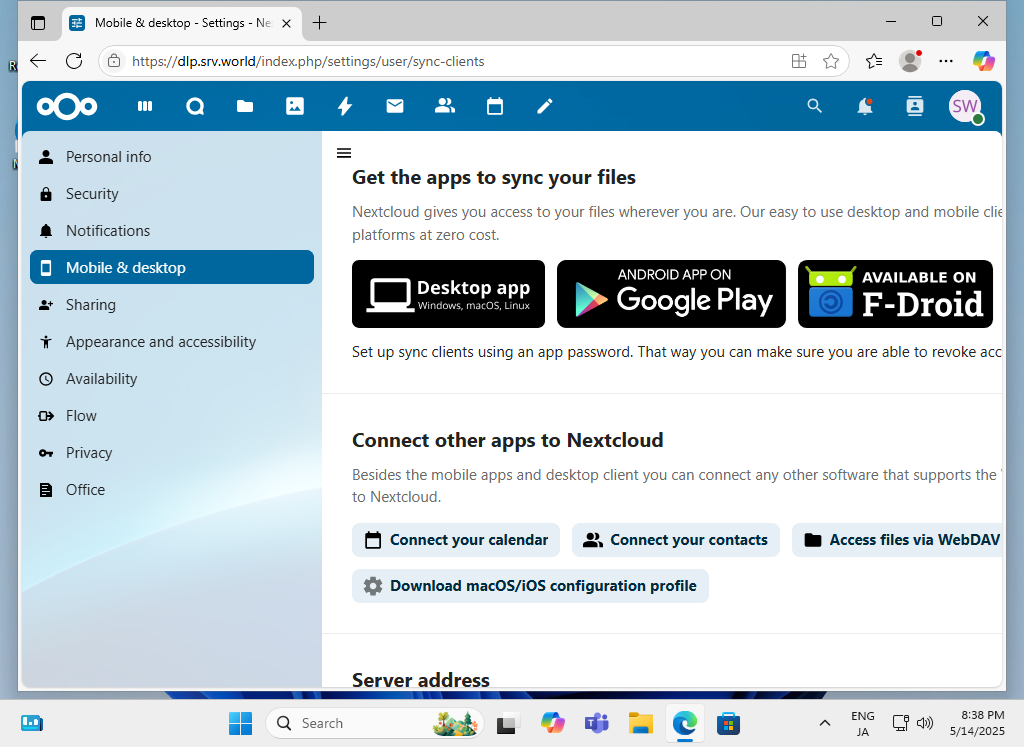Click inside the browser address bar

[x=400, y=61]
